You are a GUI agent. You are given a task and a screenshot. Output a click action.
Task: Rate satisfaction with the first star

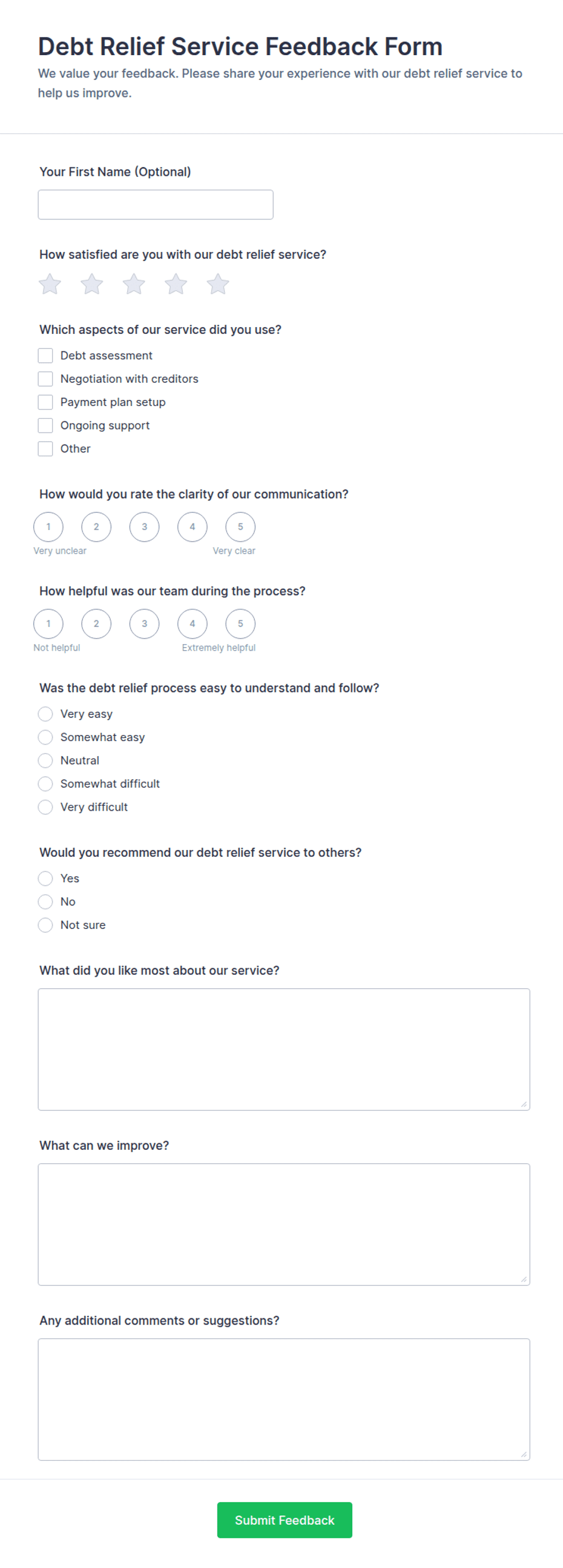point(50,284)
